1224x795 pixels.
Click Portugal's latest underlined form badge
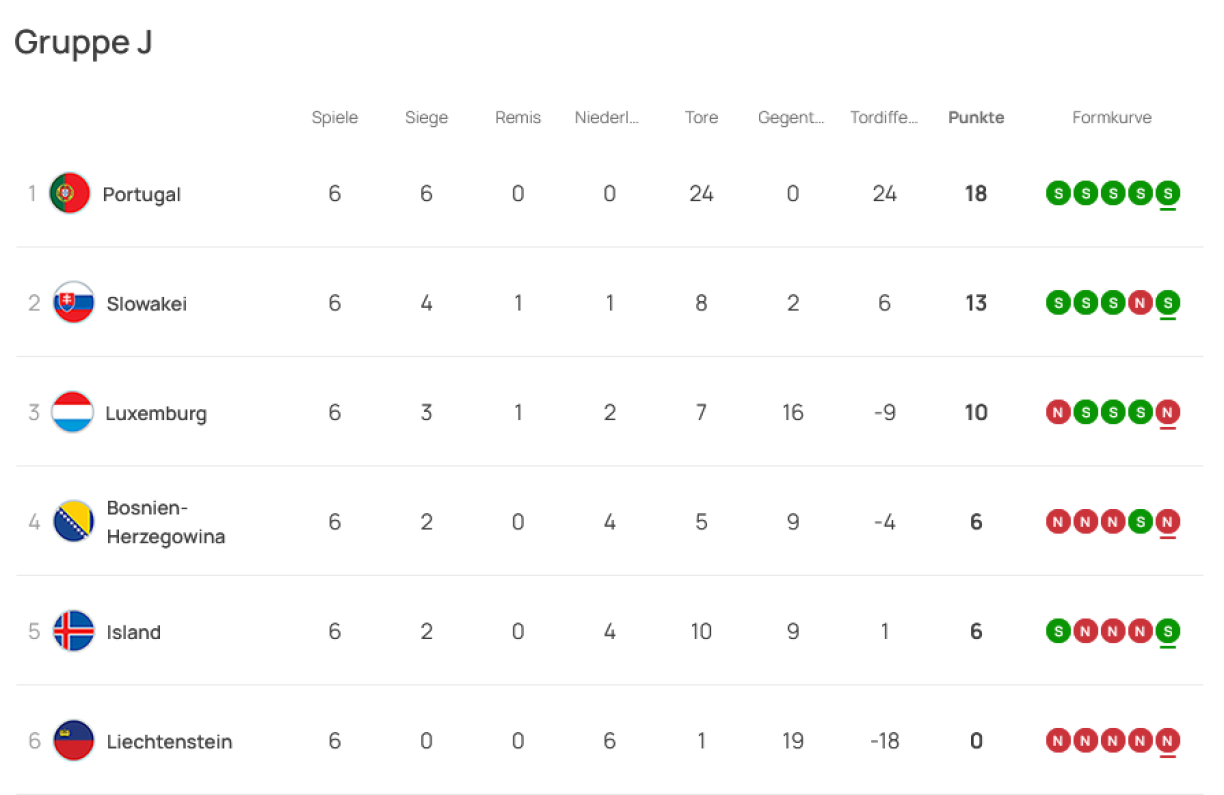click(x=1167, y=193)
